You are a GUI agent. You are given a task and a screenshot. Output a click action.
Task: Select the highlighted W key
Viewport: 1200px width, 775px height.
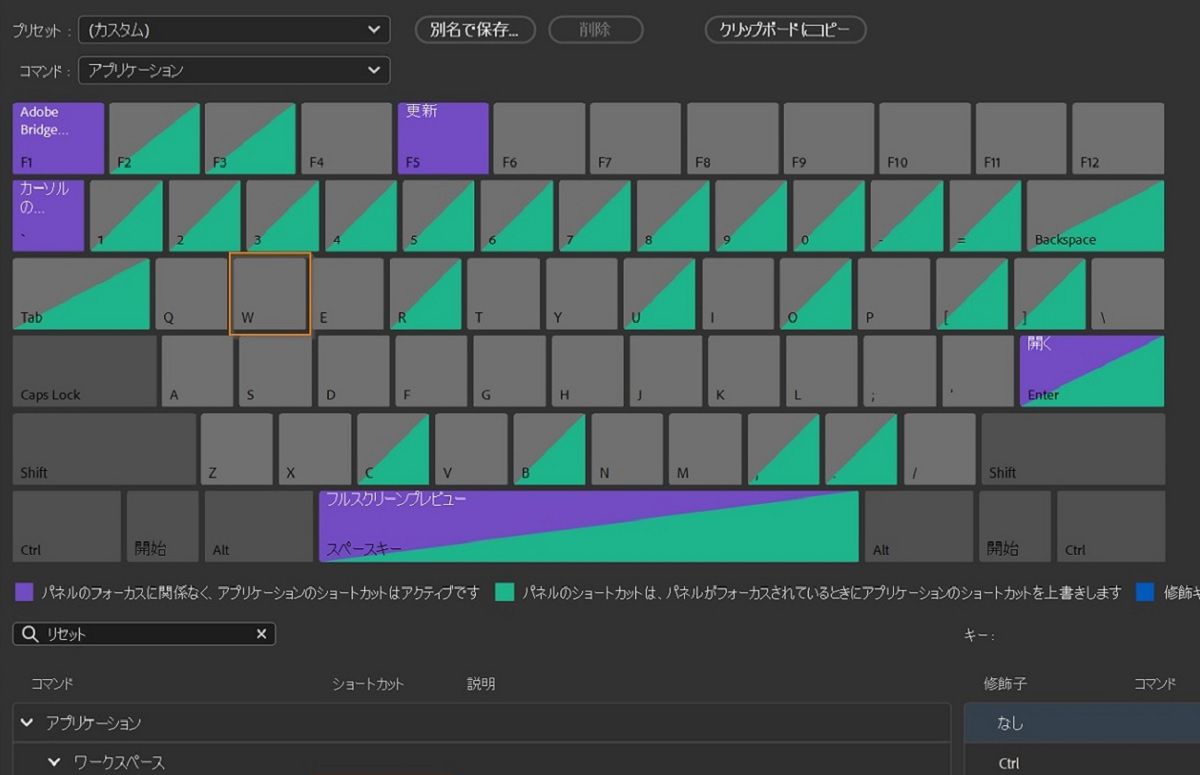click(270, 293)
